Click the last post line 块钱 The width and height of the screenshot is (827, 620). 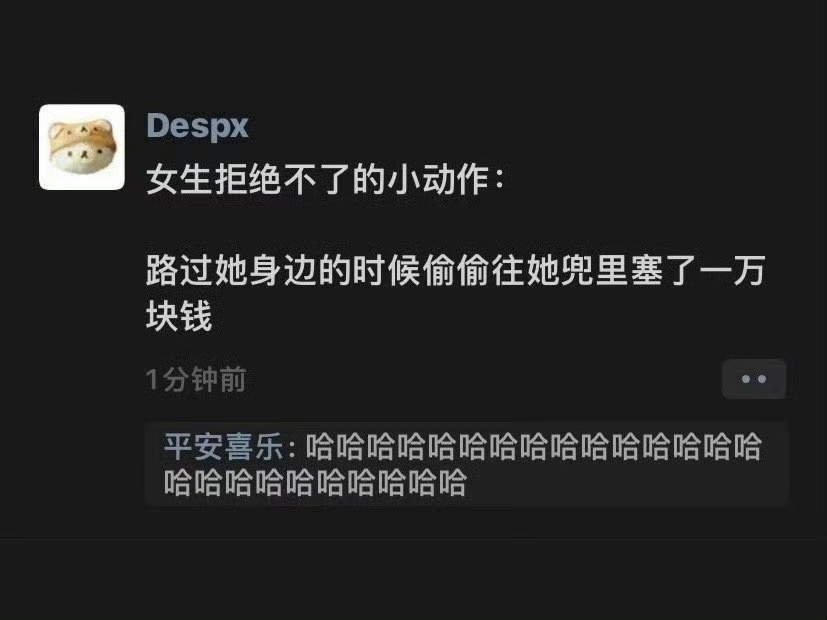pos(179,316)
